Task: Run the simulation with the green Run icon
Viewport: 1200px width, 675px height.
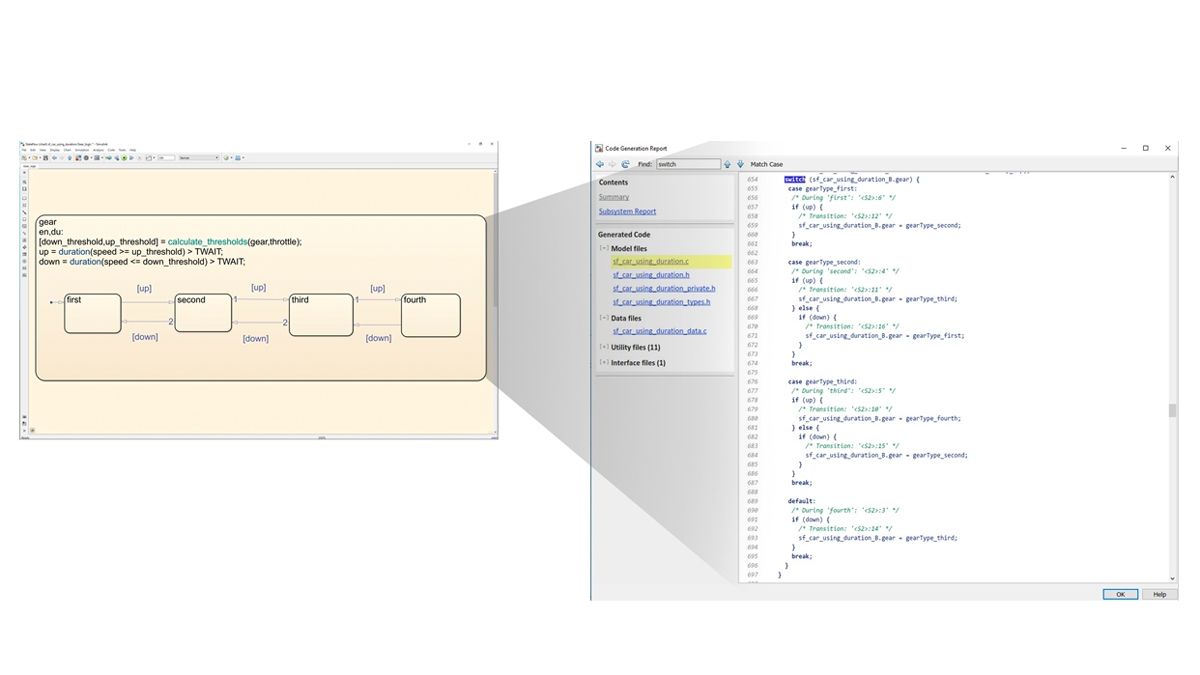Action: pos(124,157)
